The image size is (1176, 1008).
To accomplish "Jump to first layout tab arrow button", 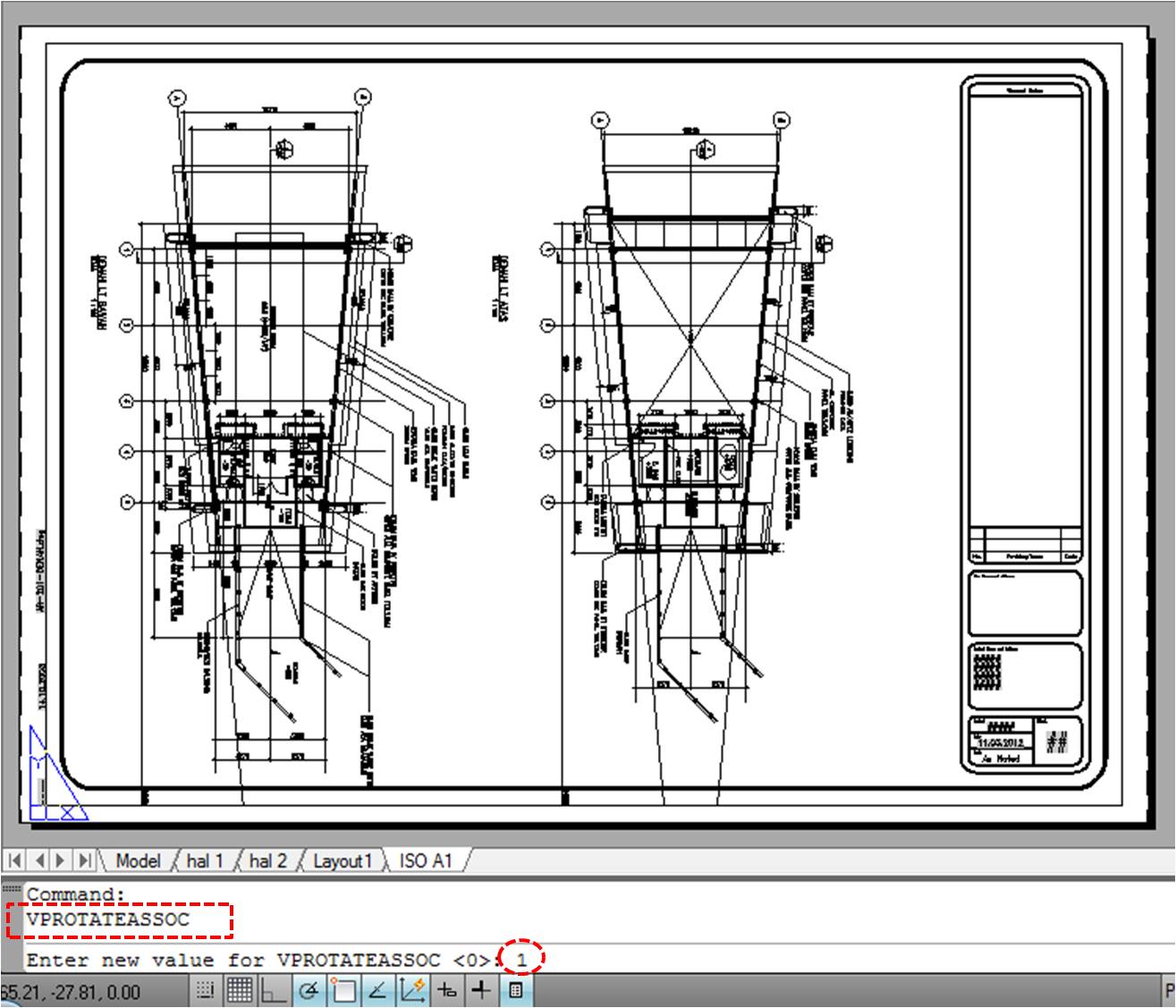I will (13, 861).
